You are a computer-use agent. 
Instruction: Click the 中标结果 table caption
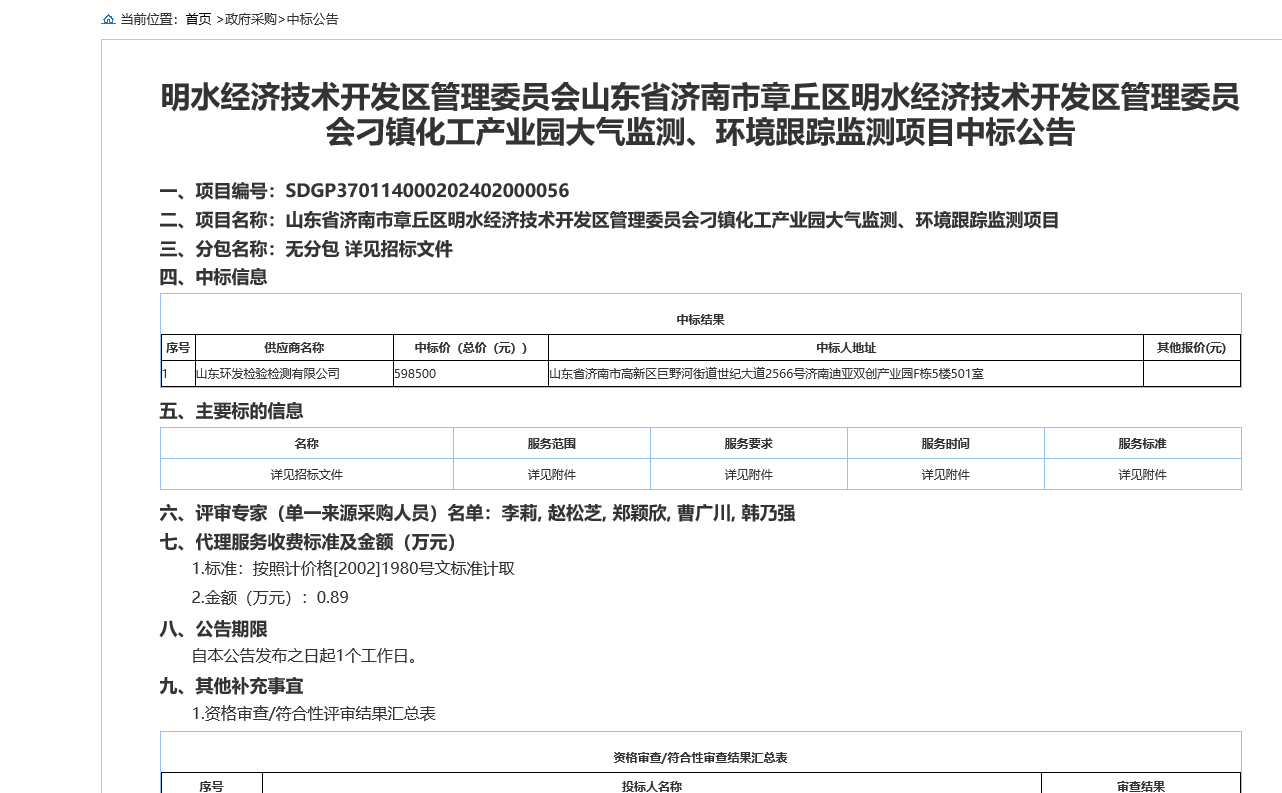700,320
